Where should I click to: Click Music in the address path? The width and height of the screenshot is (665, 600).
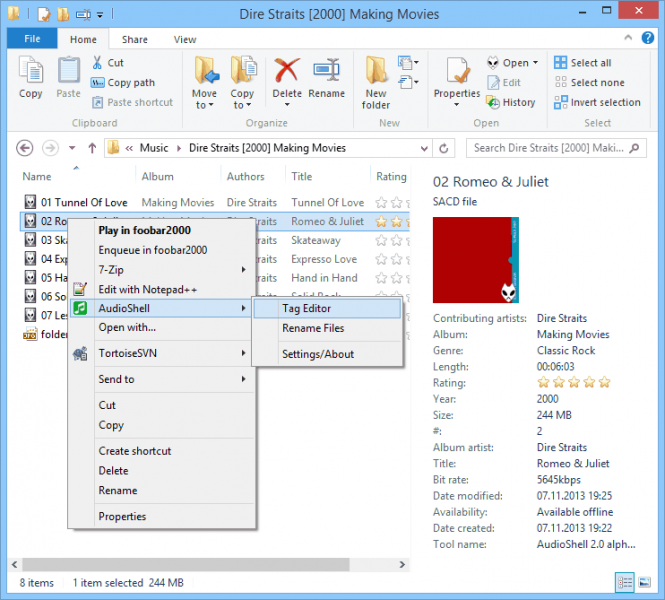coord(154,148)
